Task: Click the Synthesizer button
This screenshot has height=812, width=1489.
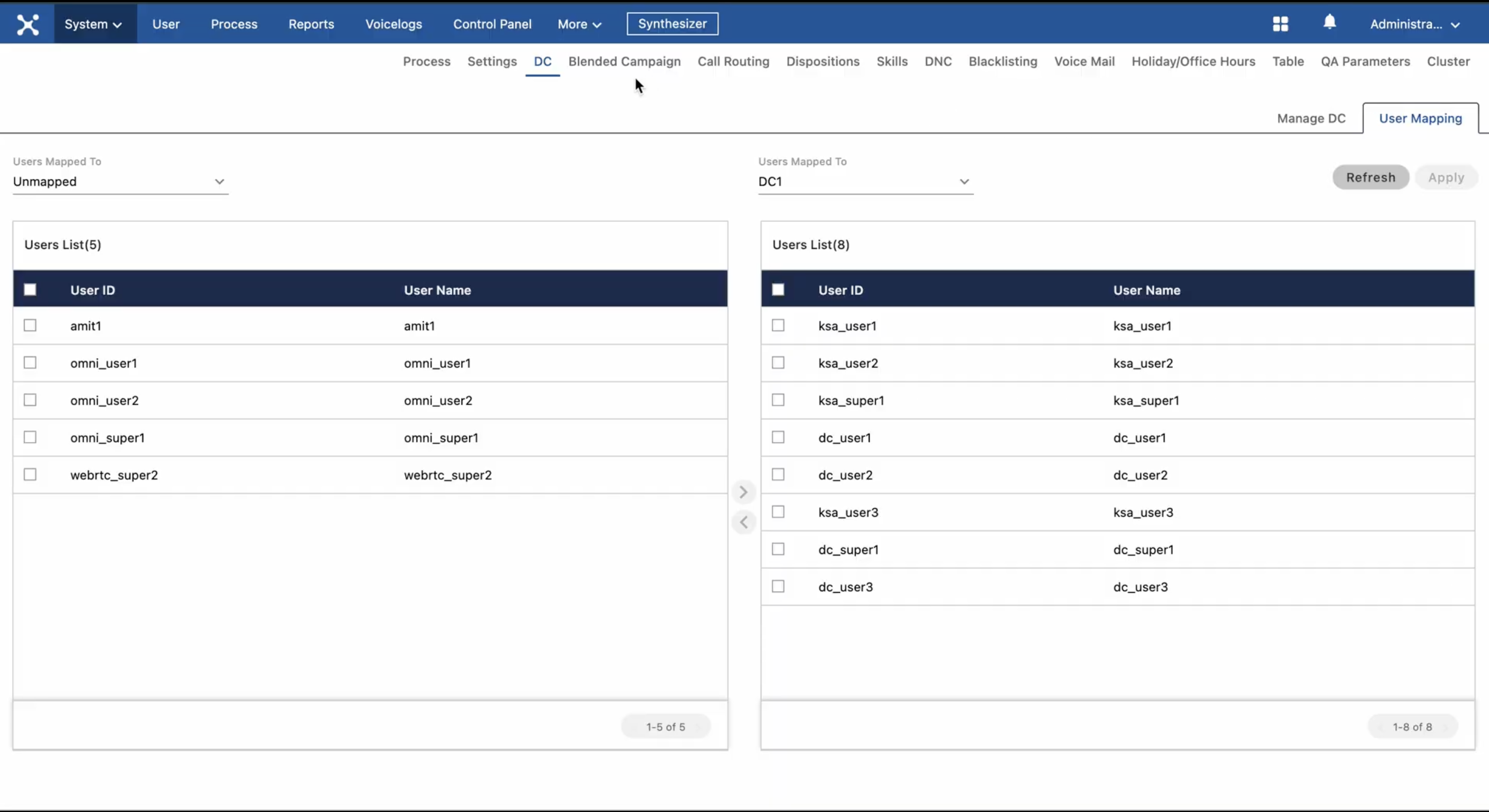Action: [672, 24]
